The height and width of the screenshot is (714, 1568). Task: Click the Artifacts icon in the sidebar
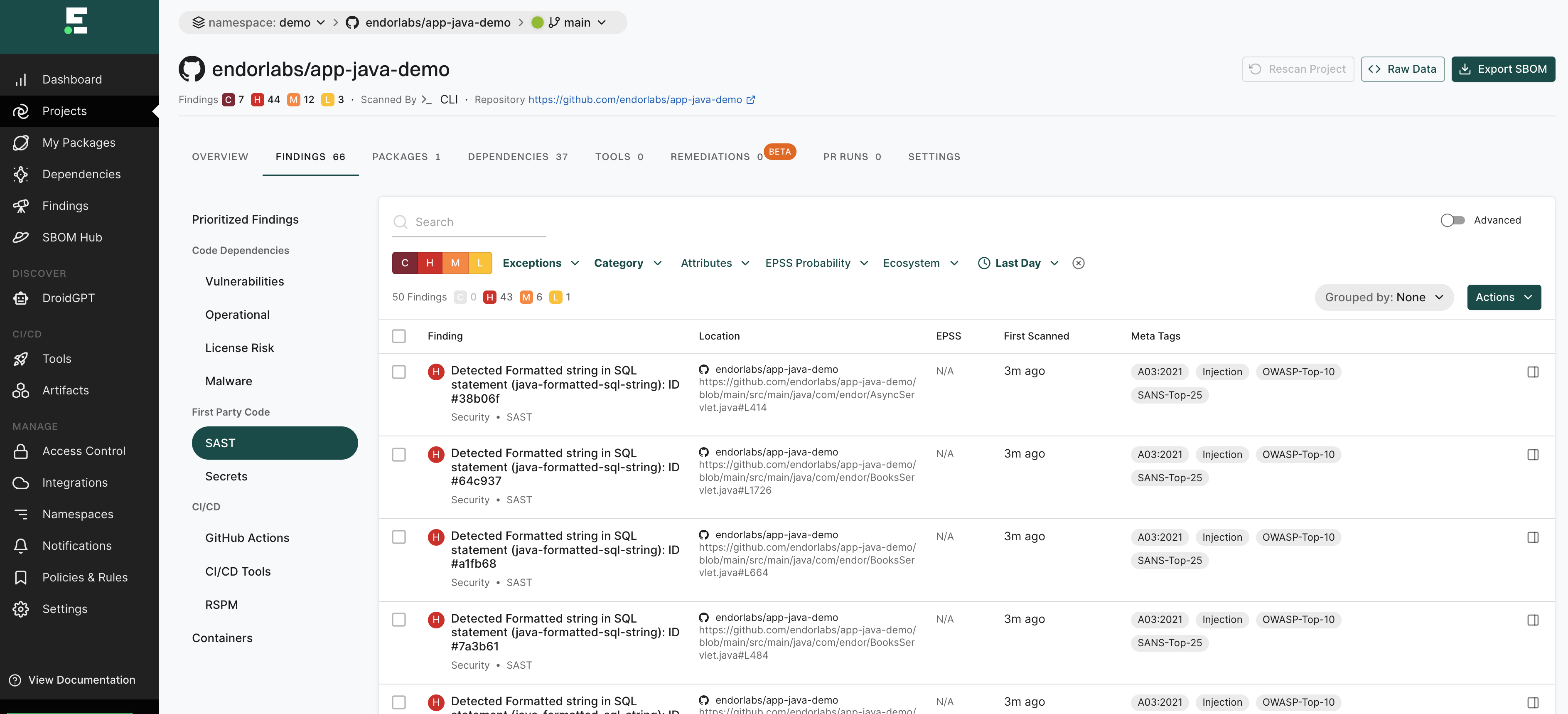coord(21,390)
